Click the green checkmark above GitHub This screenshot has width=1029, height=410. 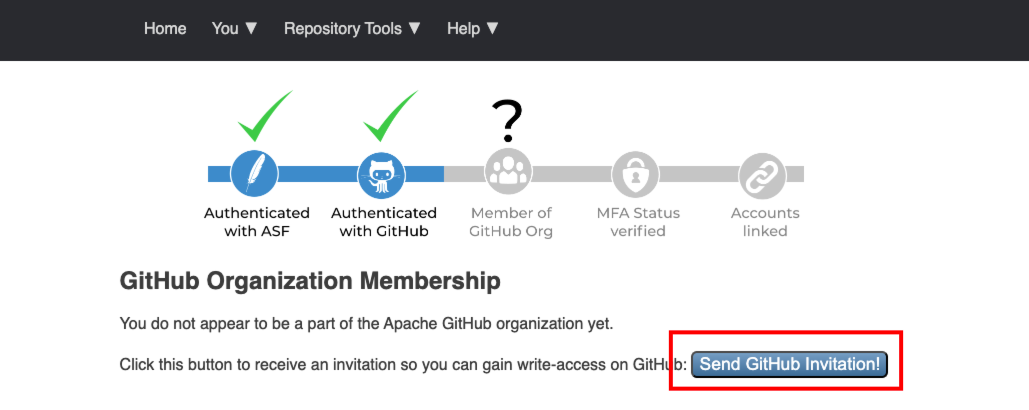[x=389, y=116]
